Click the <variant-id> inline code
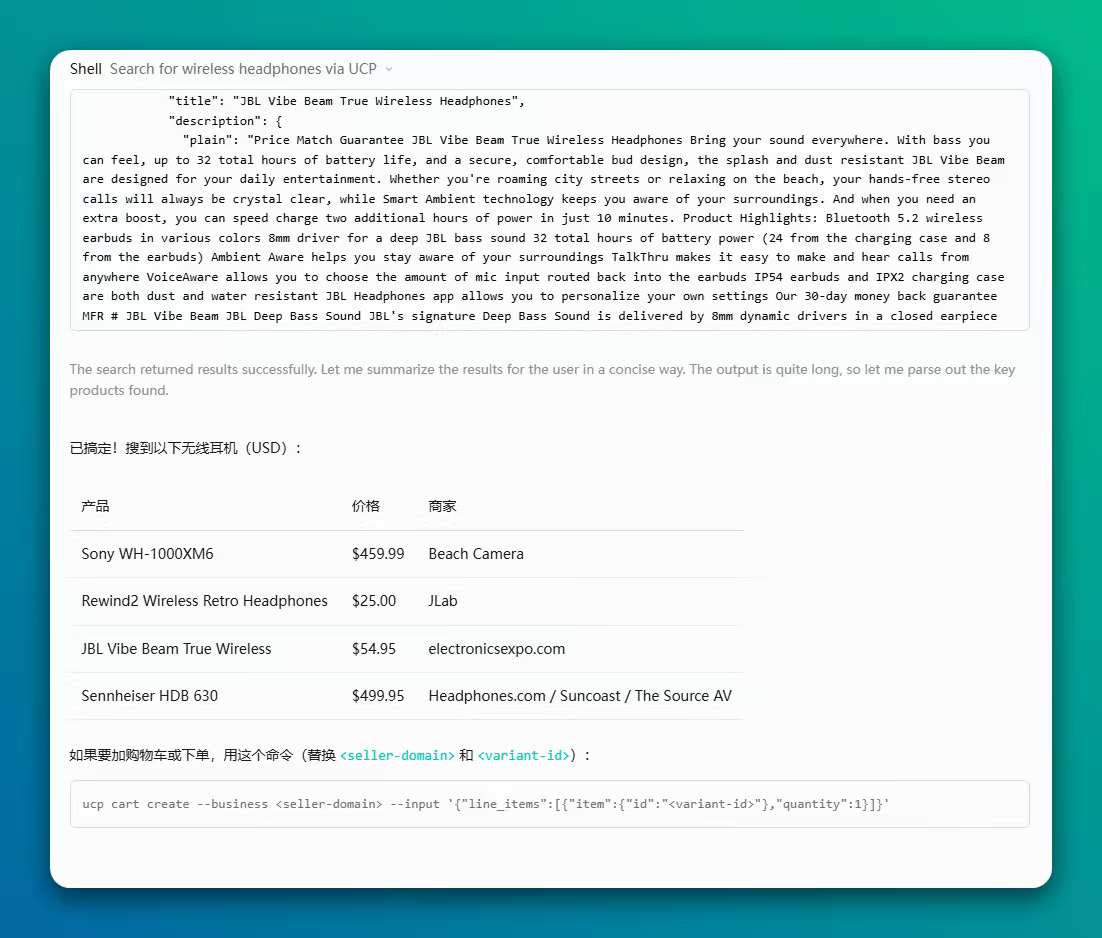Viewport: 1102px width, 938px height. 524,755
